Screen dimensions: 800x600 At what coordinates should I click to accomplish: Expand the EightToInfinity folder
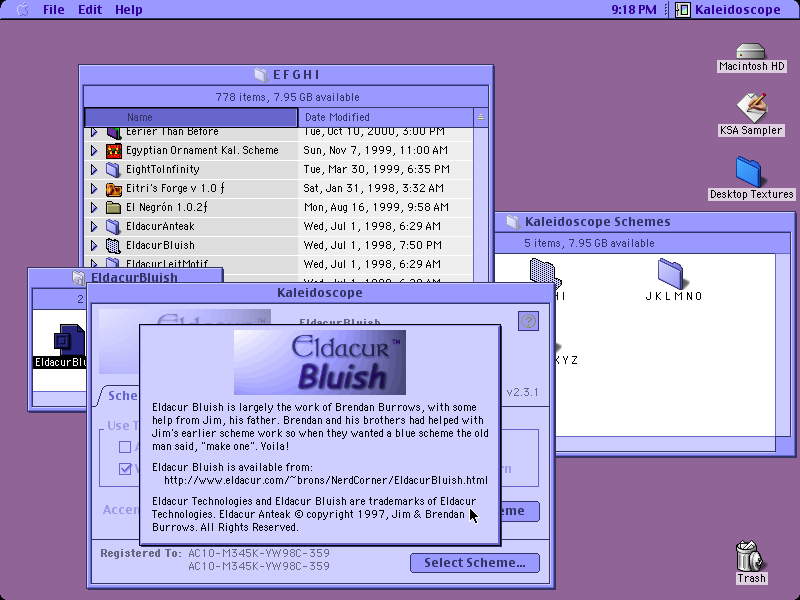pyautogui.click(x=94, y=169)
